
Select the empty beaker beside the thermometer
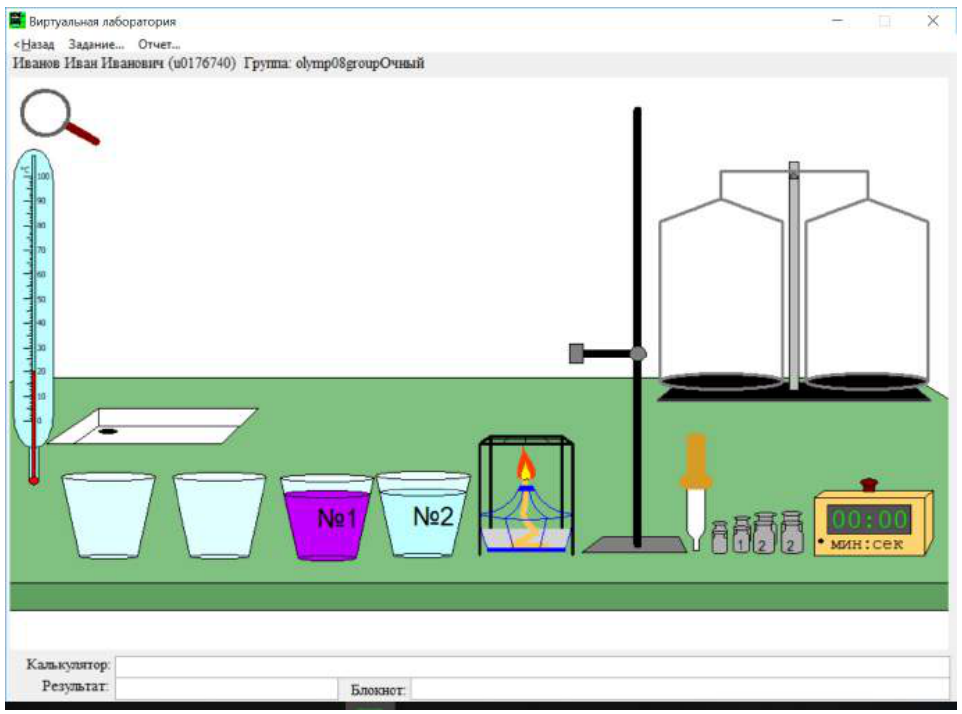pos(109,515)
